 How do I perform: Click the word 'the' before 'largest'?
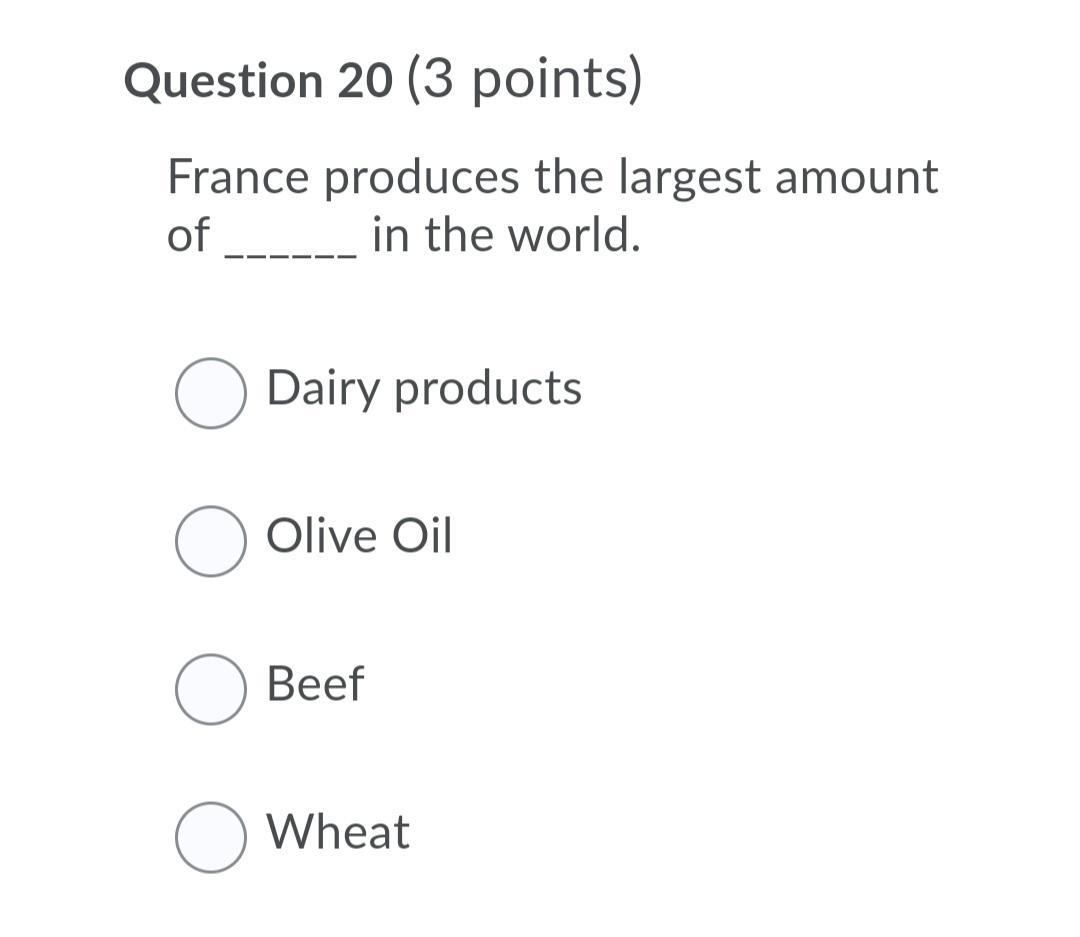(x=569, y=176)
